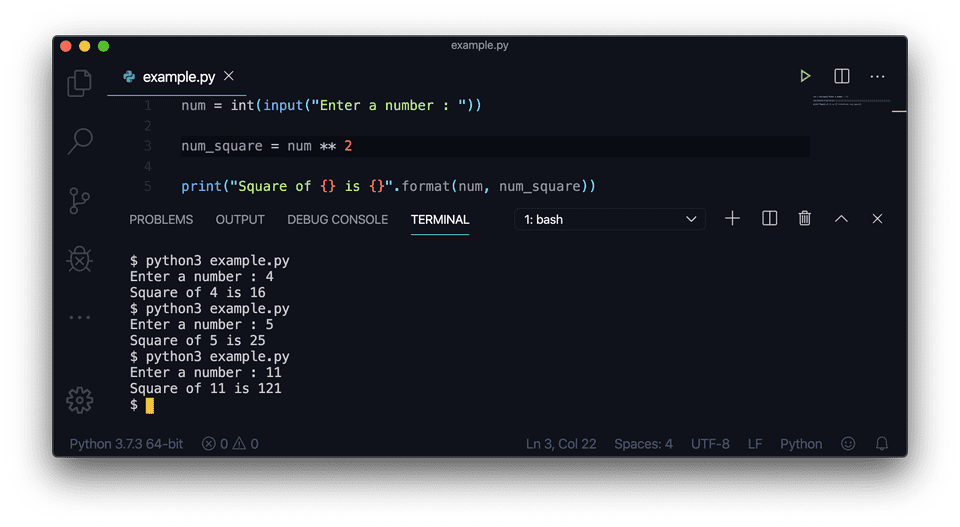Change encoding via 'UTF-8' status item
The width and height of the screenshot is (960, 527).
pyautogui.click(x=710, y=444)
